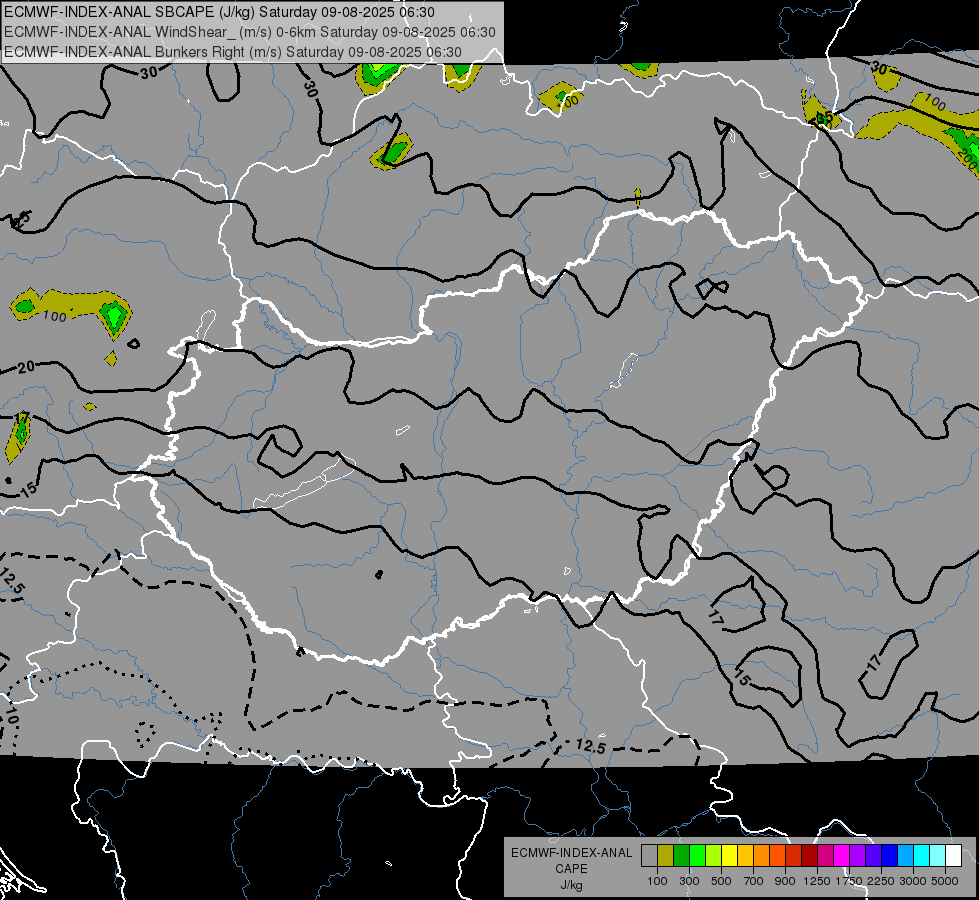Viewport: 979px width, 900px height.
Task: Click the legend 'ECMWF-INDEX-ANAL' caption
Action: click(571, 853)
